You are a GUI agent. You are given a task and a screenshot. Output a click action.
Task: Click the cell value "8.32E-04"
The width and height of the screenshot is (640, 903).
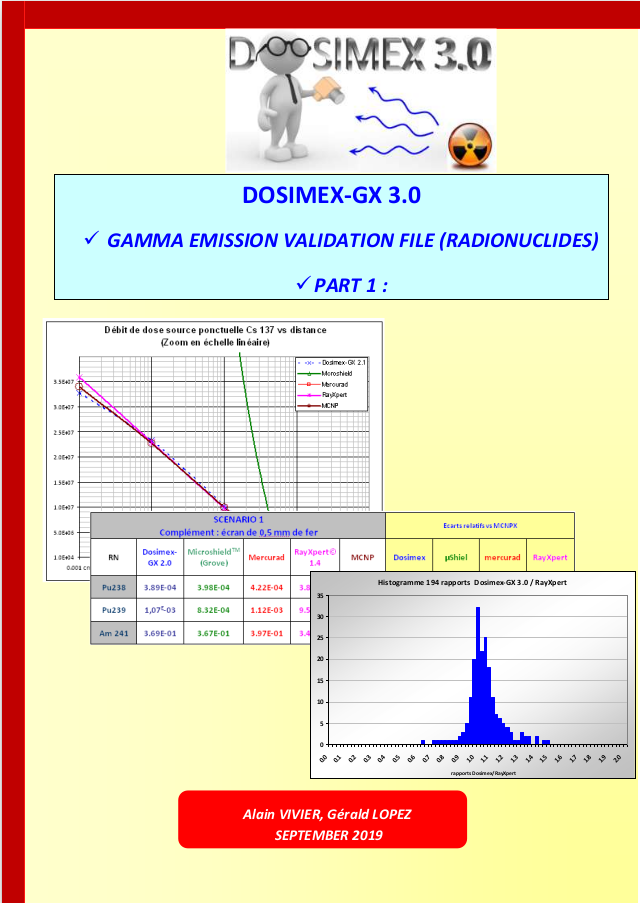point(213,610)
